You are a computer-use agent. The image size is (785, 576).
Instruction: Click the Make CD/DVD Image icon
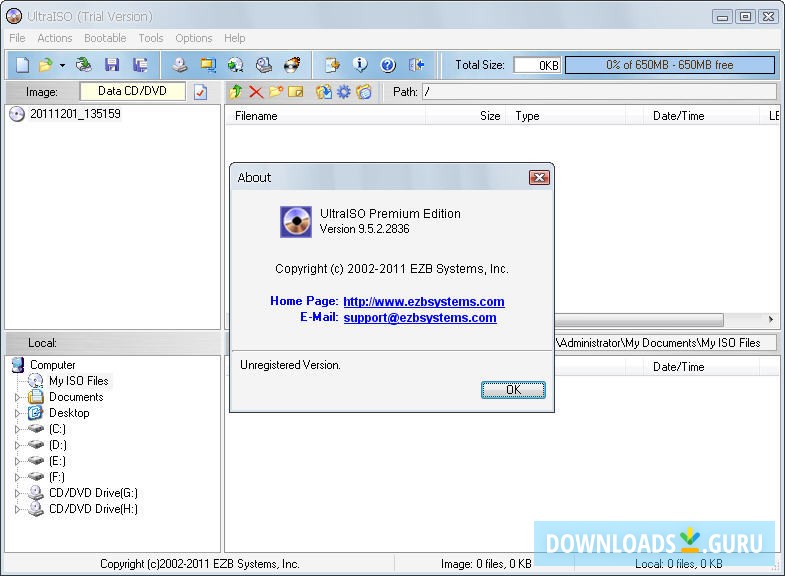(180, 65)
